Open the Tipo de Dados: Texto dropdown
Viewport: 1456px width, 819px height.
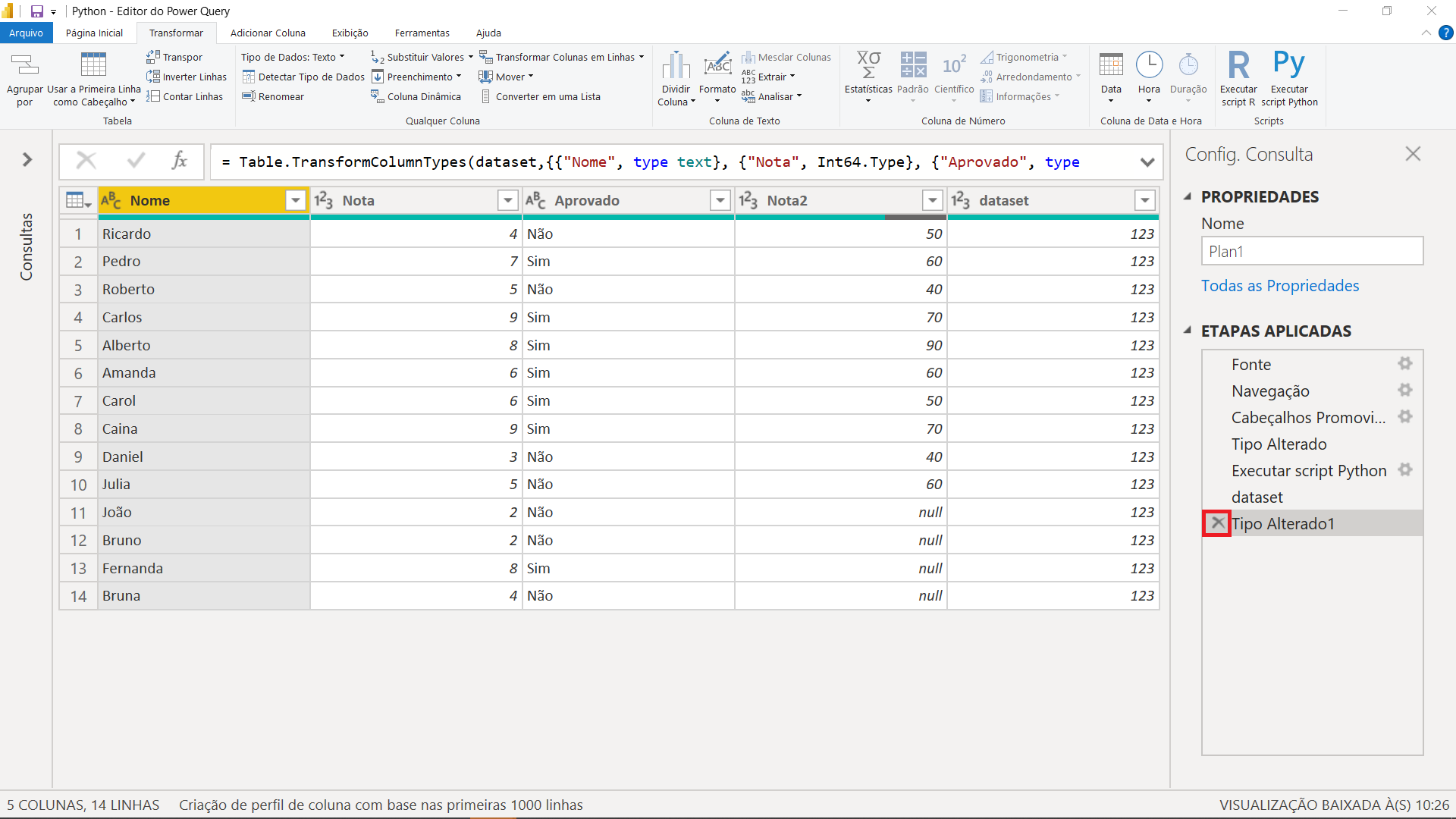coord(293,57)
